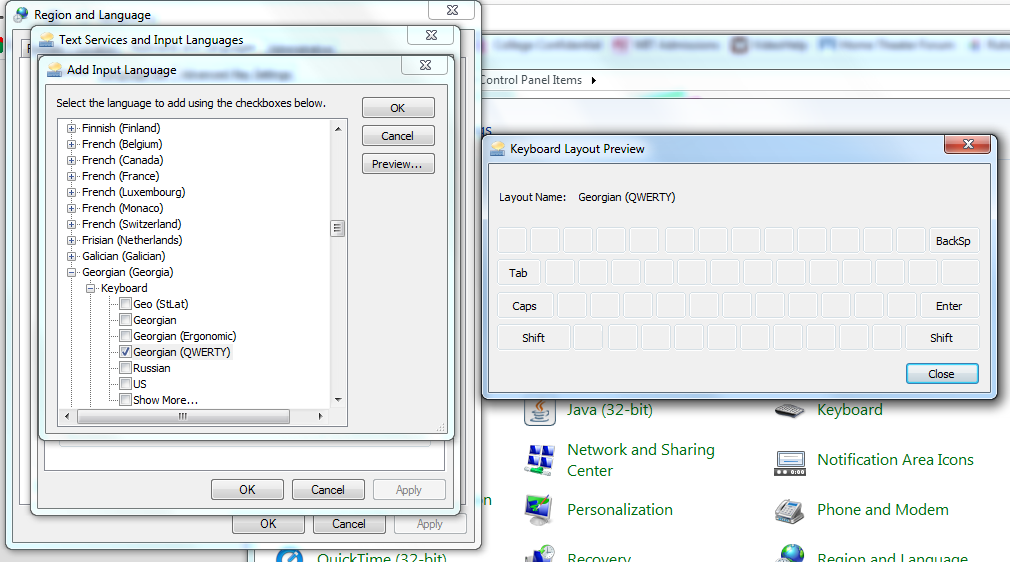This screenshot has height=562, width=1010.
Task: Click the language list scroll-down arrow
Action: pyautogui.click(x=338, y=400)
